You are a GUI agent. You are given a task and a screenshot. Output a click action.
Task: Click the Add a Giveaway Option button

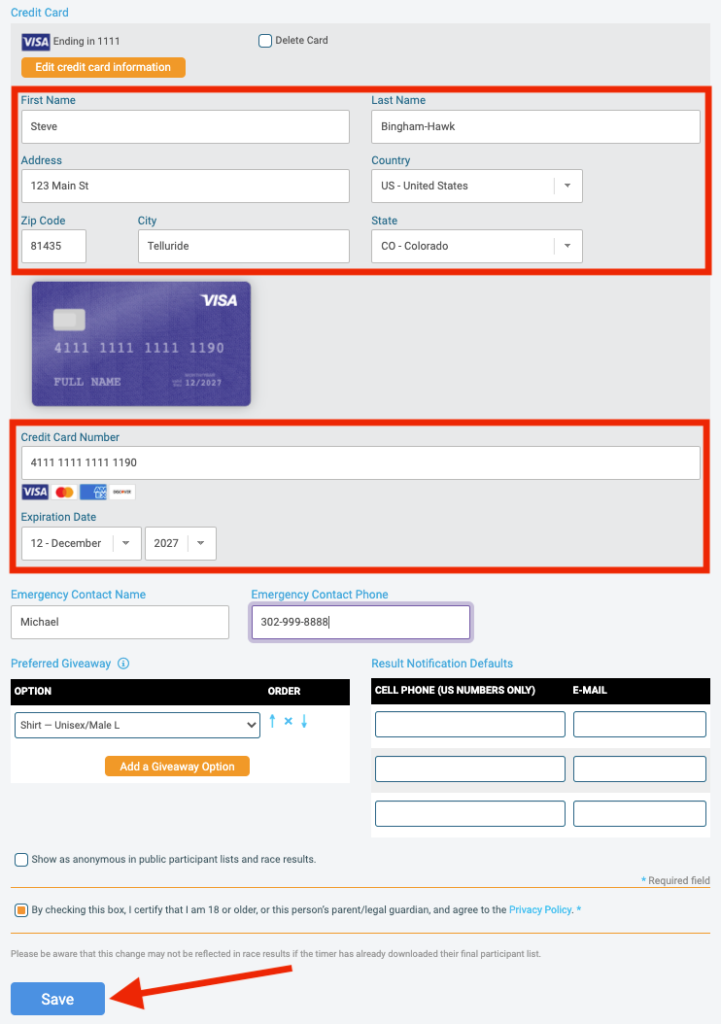tap(177, 766)
